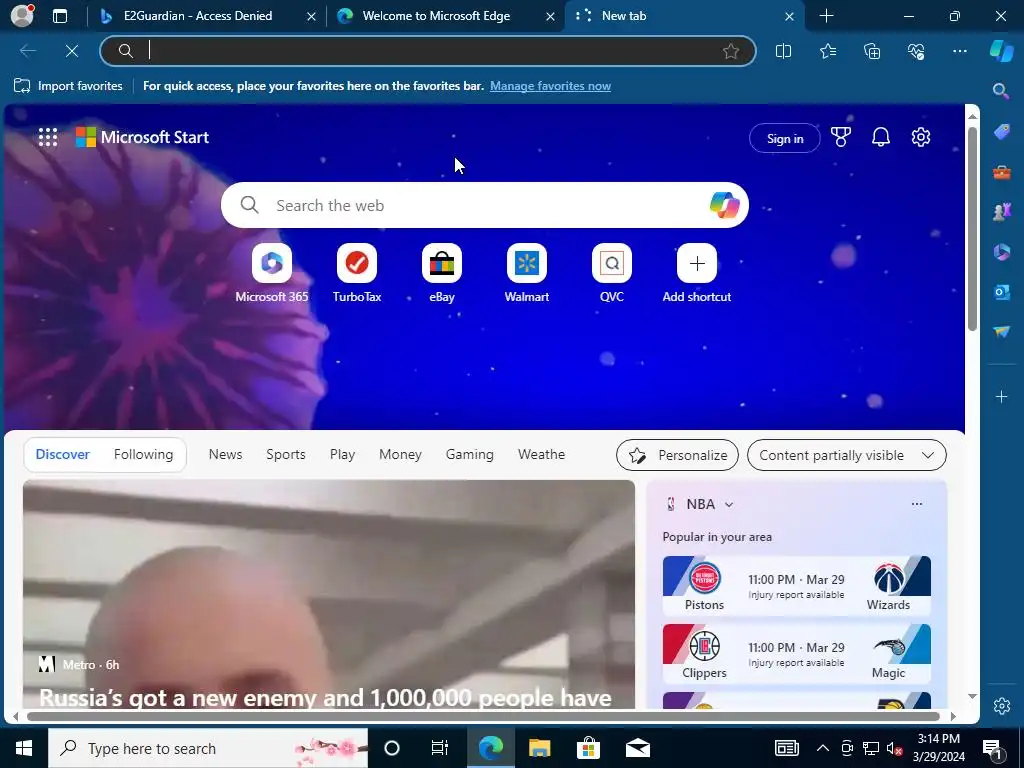Open a new browser tab
Image resolution: width=1024 pixels, height=768 pixels.
pos(826,16)
